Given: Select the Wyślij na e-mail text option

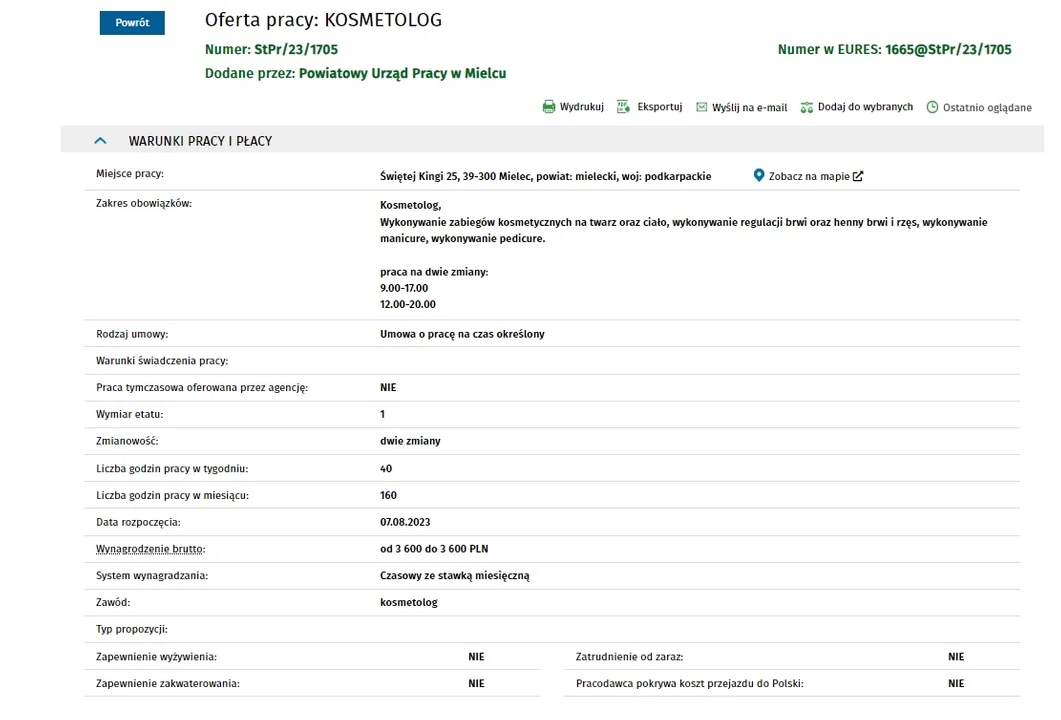Looking at the screenshot, I should click(x=749, y=108).
